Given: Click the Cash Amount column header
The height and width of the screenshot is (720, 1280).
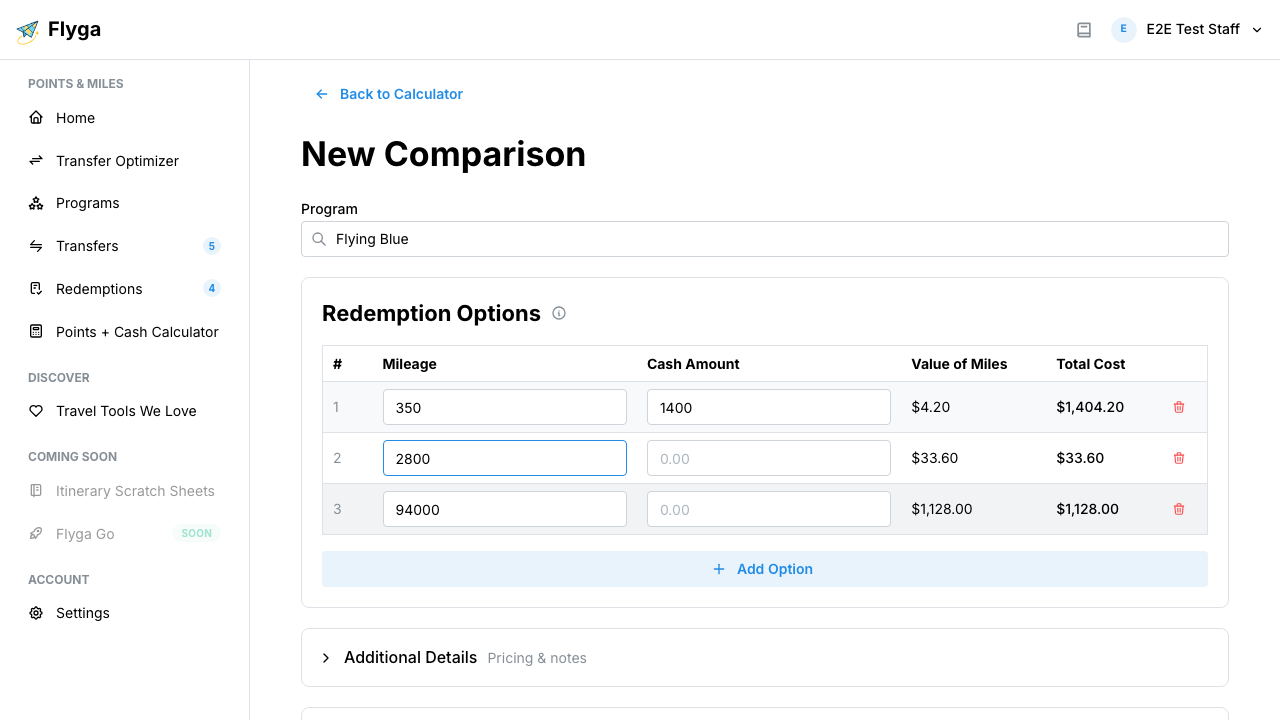Looking at the screenshot, I should (693, 364).
